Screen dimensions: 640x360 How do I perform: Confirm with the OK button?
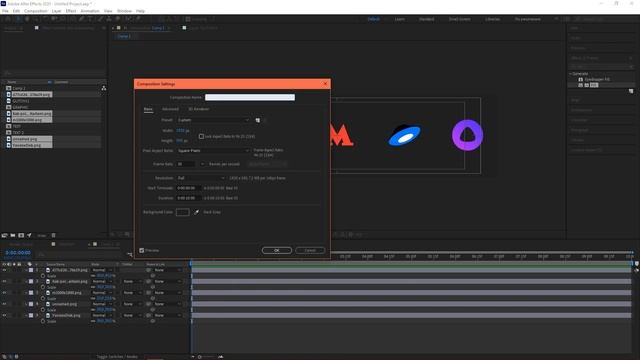277,250
